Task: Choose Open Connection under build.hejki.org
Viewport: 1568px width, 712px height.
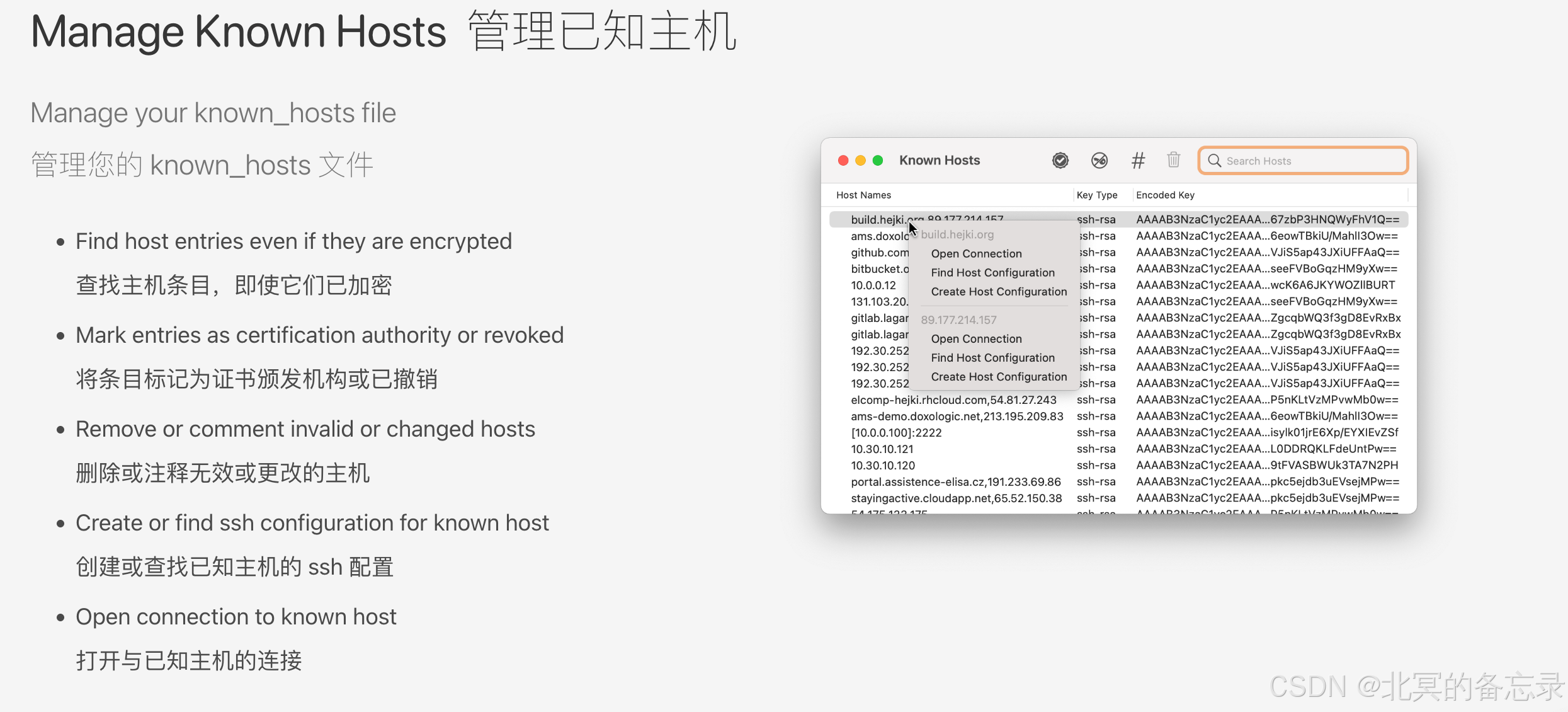Action: (976, 253)
